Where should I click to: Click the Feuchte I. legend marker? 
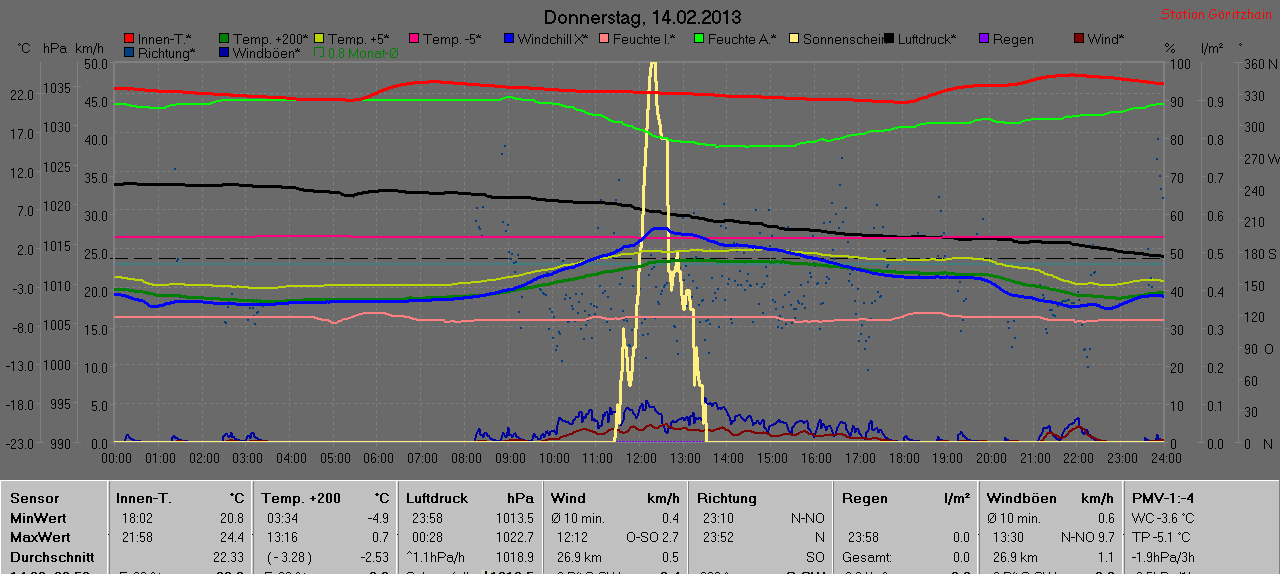tap(603, 39)
